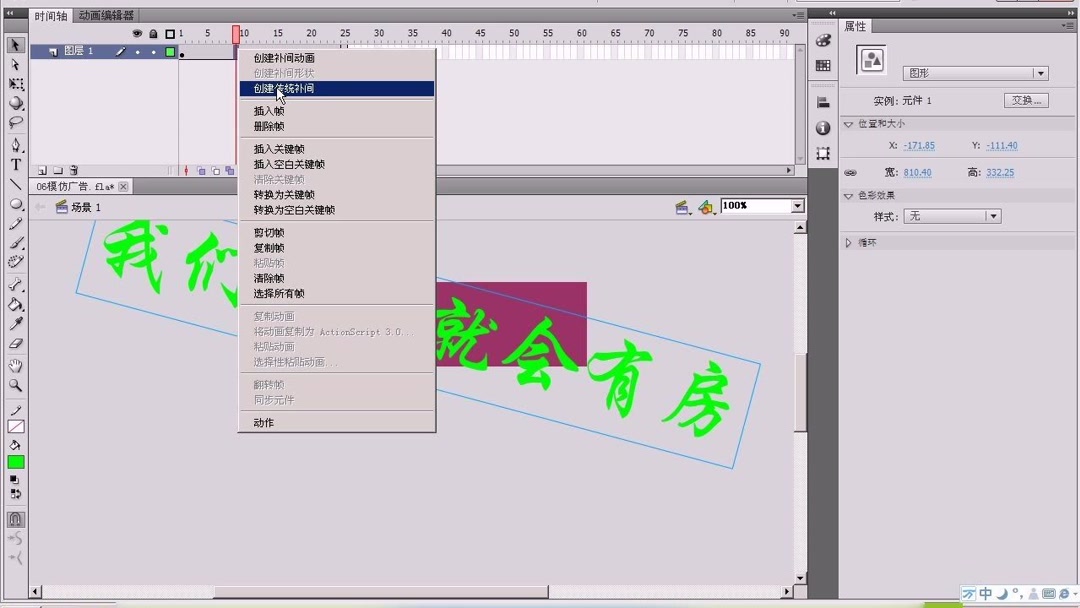Choose the Paint Bucket tool
1080x608 pixels.
[15, 301]
